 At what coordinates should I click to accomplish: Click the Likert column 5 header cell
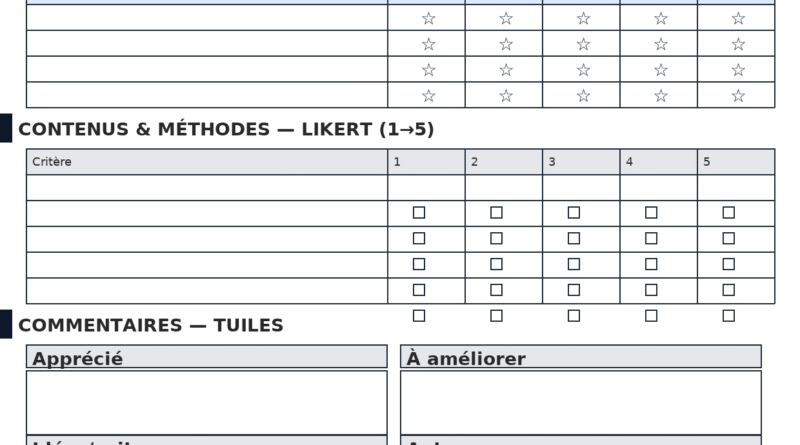coord(736,162)
